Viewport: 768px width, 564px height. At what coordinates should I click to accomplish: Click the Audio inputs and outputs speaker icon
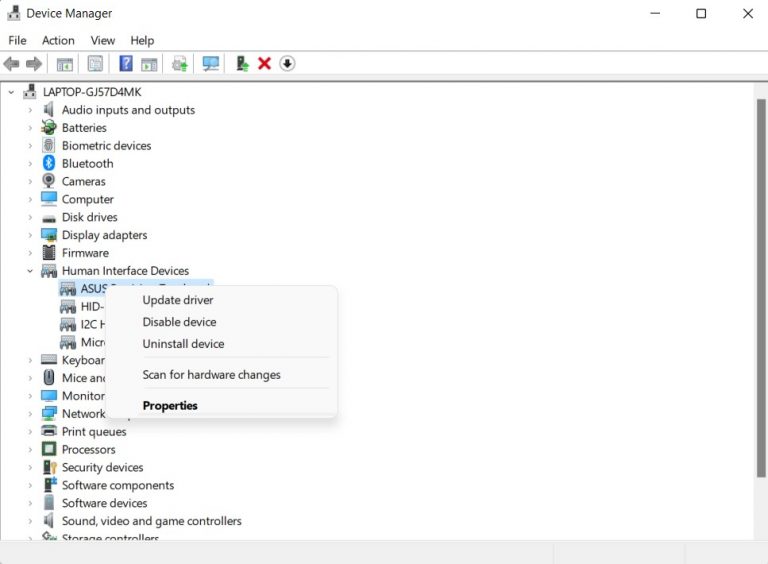(x=48, y=109)
